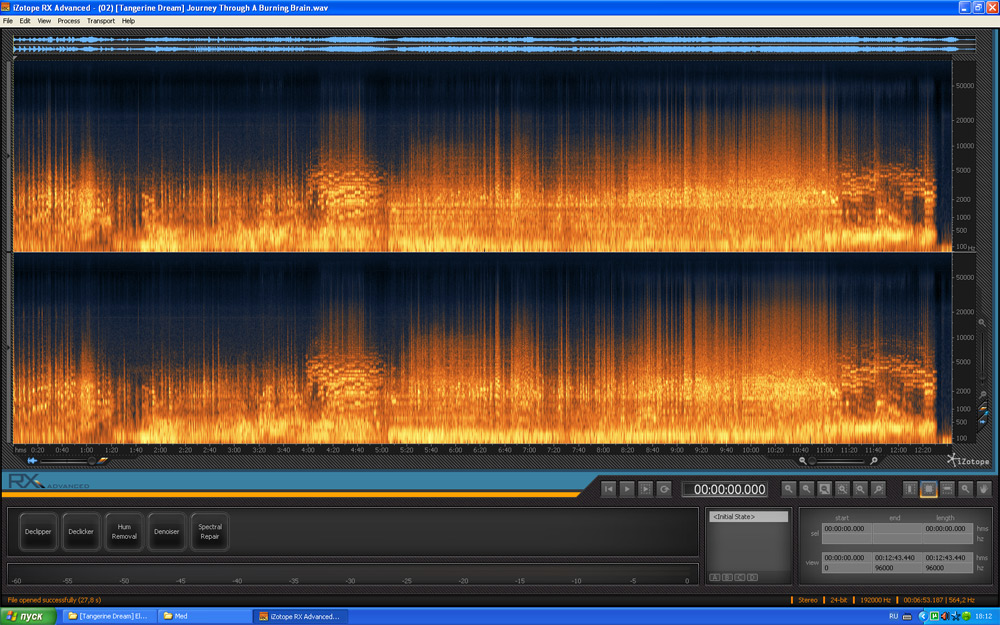Open the Transport menu
Screen dimensions: 1000x625
click(x=100, y=20)
